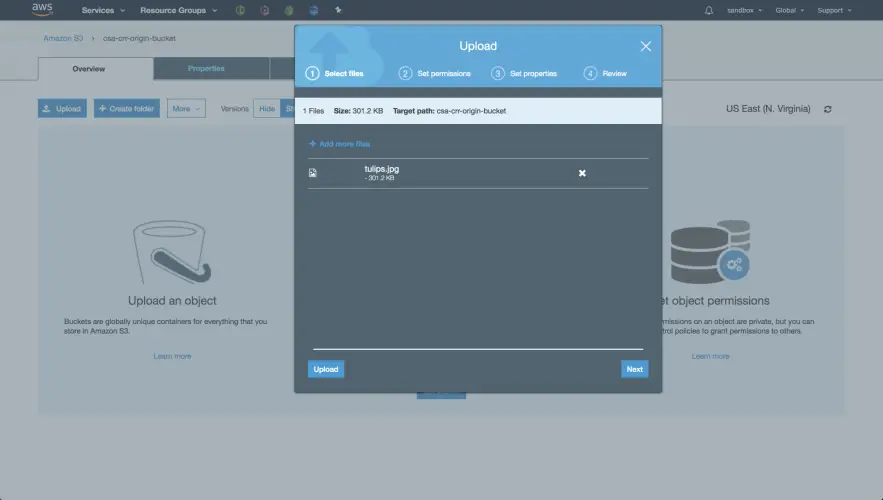Click the csa-crr-origin-bucket breadcrumb text
This screenshot has height=500, width=883.
(139, 38)
